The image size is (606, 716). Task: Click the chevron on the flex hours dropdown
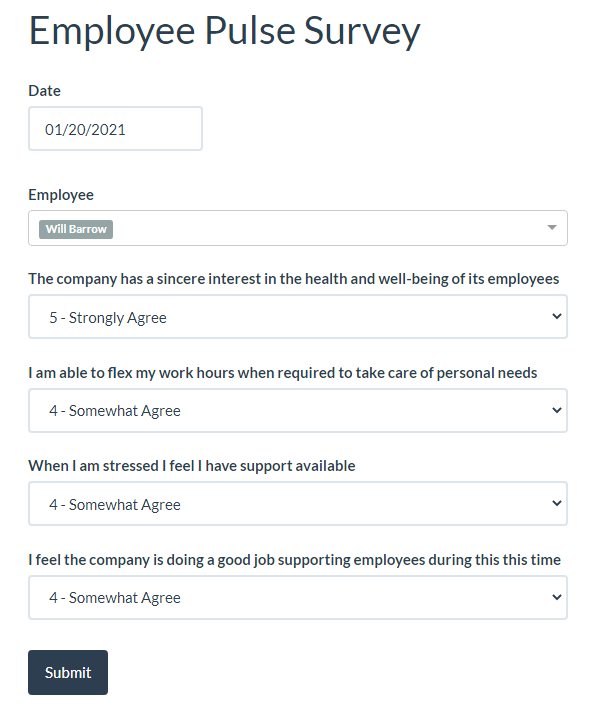pyautogui.click(x=557, y=410)
